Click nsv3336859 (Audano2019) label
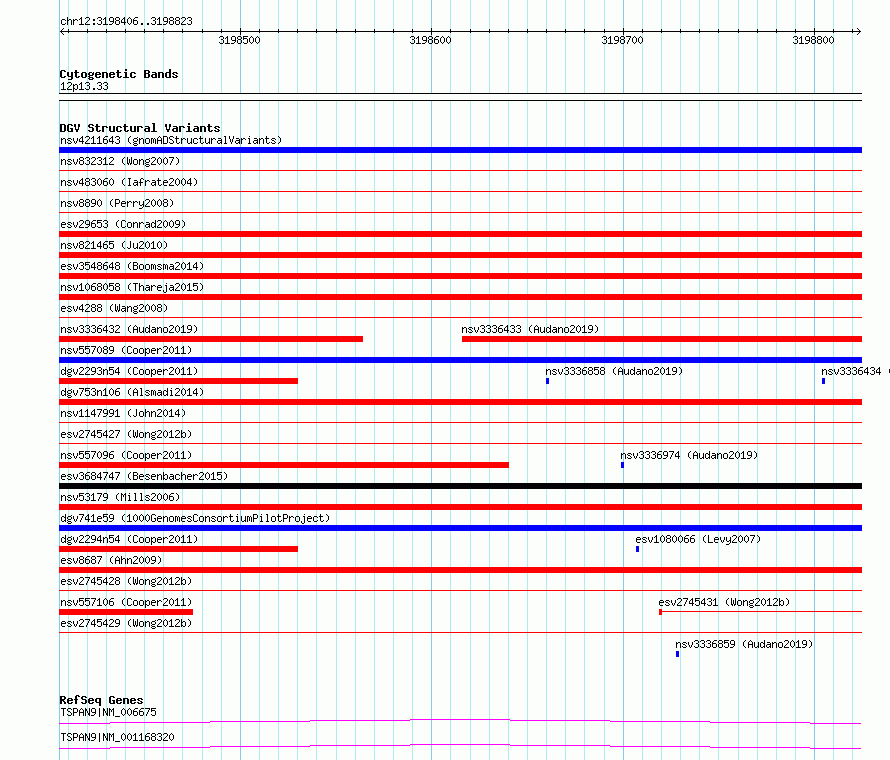The height and width of the screenshot is (760, 890). (x=744, y=644)
